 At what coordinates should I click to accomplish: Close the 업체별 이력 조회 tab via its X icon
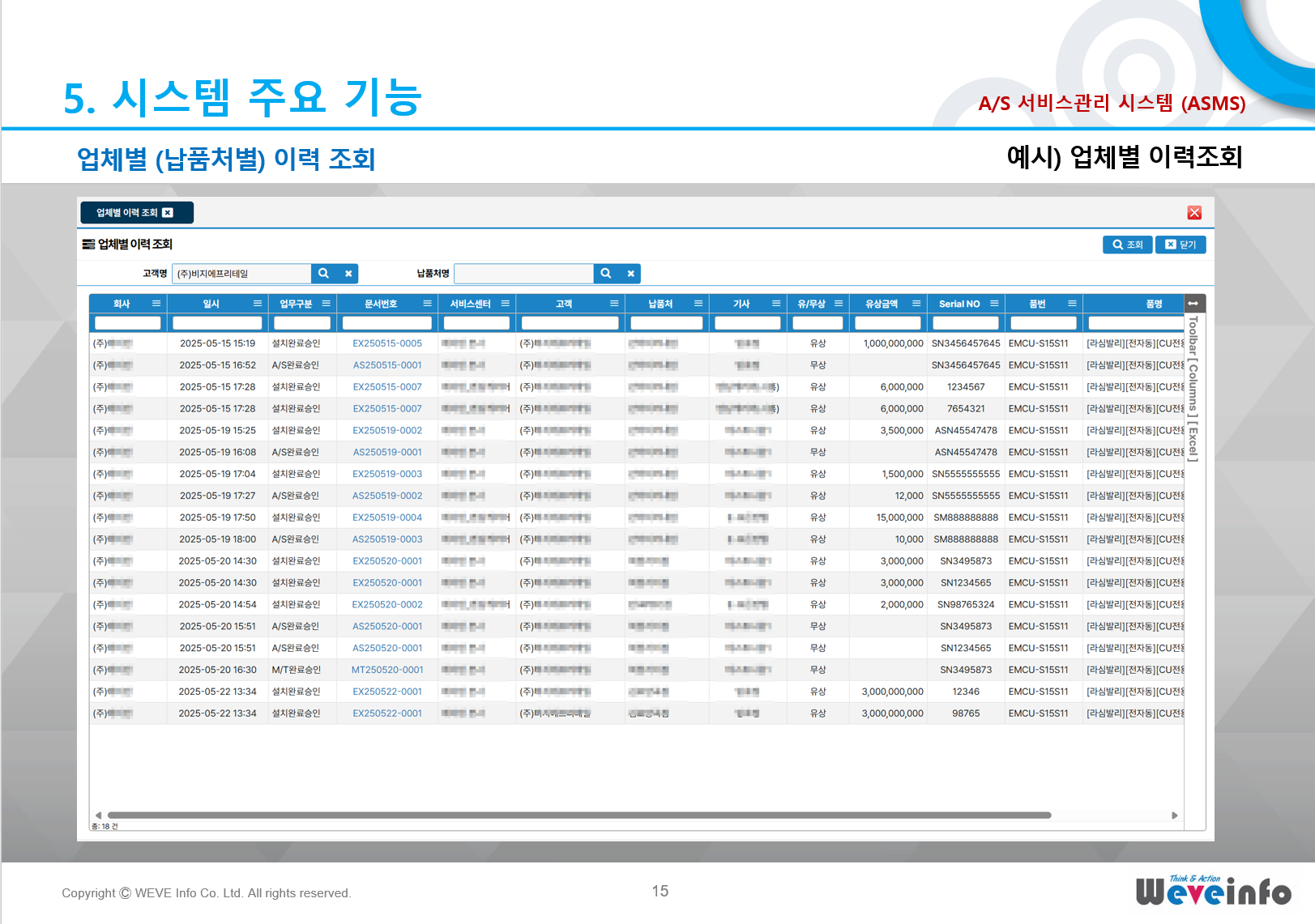click(x=168, y=213)
